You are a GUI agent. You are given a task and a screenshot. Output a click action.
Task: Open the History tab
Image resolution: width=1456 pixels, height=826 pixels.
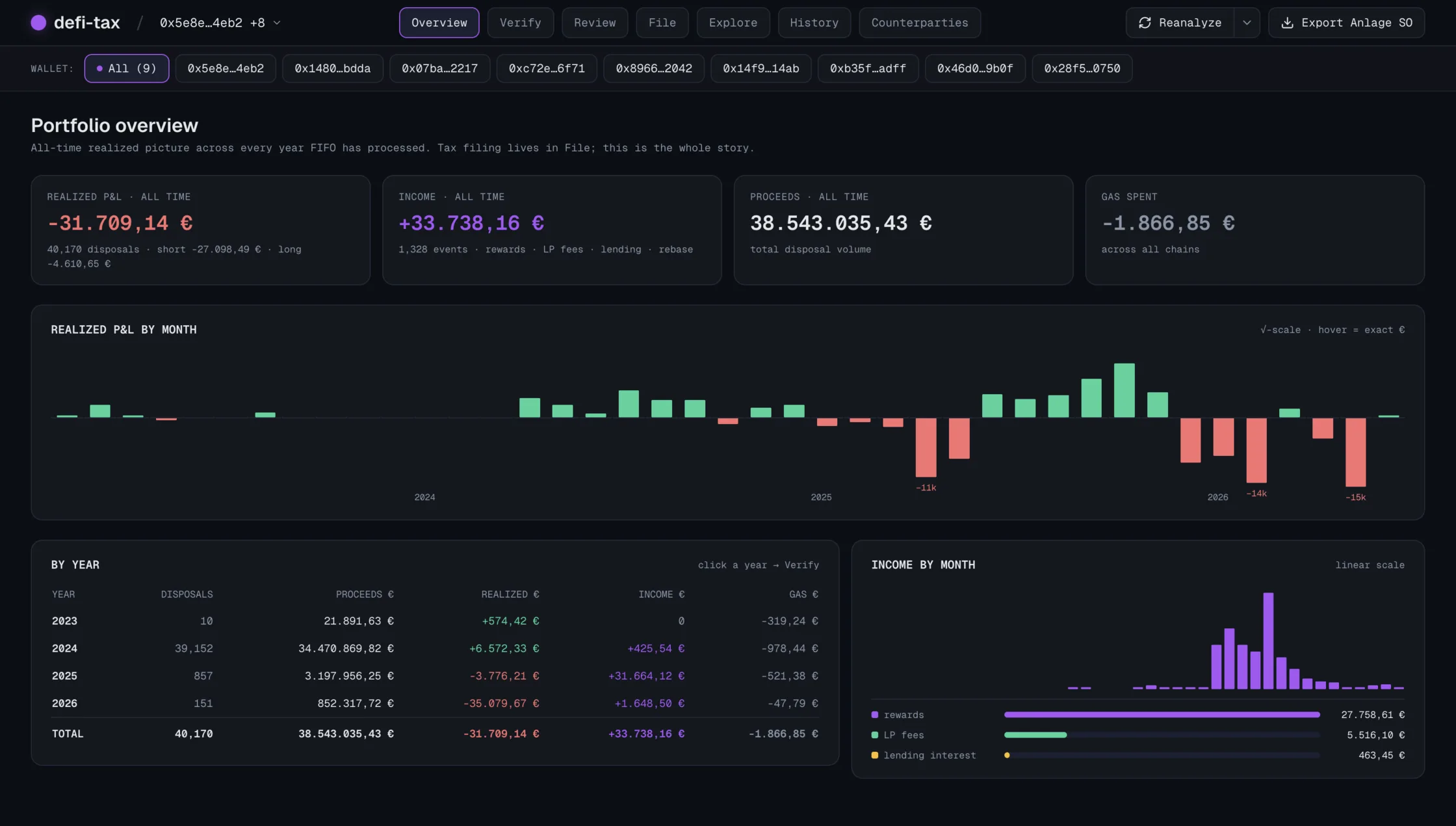pos(814,23)
